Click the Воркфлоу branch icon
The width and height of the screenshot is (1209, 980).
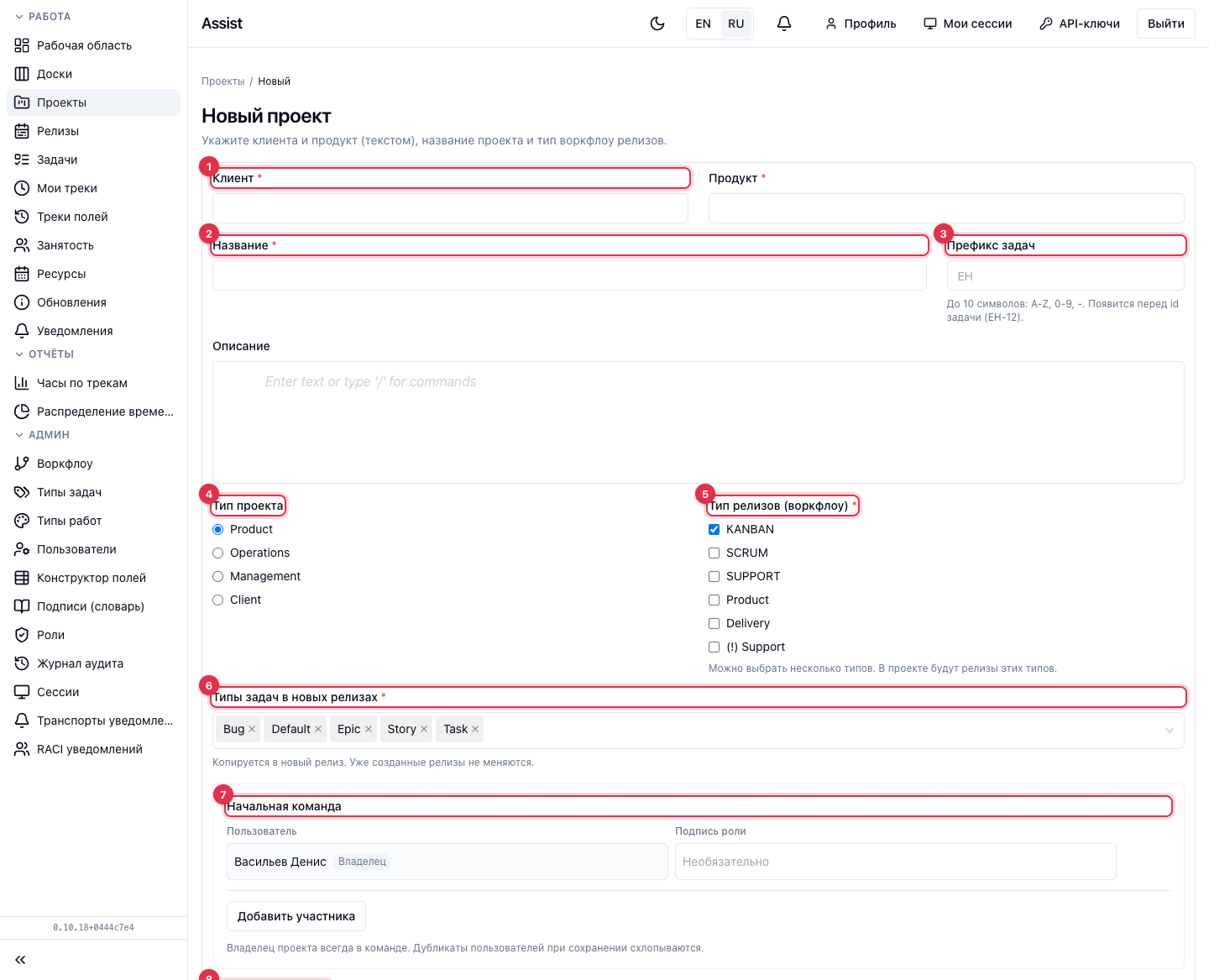(22, 464)
